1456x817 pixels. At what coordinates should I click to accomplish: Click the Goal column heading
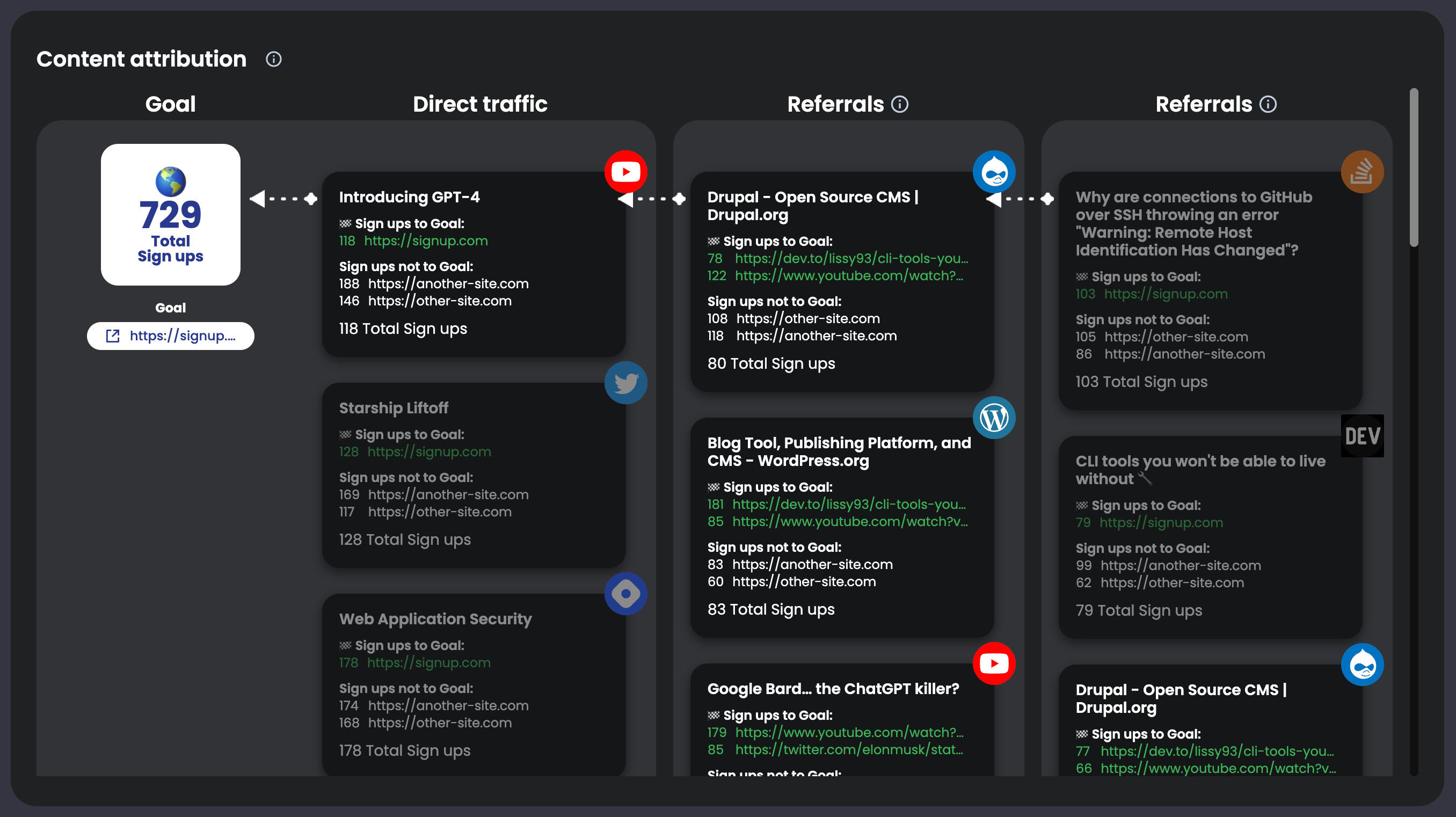click(171, 105)
